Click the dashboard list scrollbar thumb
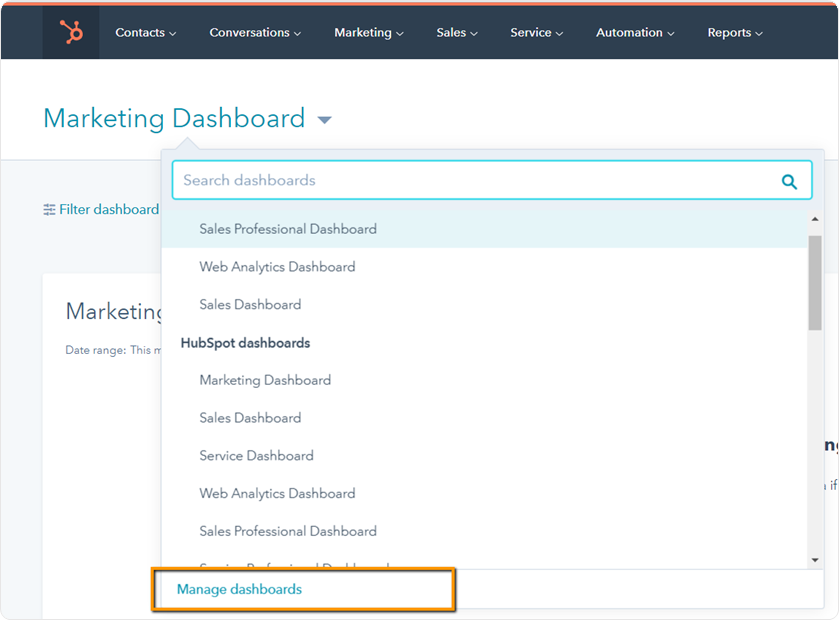The height and width of the screenshot is (620, 839). (x=815, y=282)
